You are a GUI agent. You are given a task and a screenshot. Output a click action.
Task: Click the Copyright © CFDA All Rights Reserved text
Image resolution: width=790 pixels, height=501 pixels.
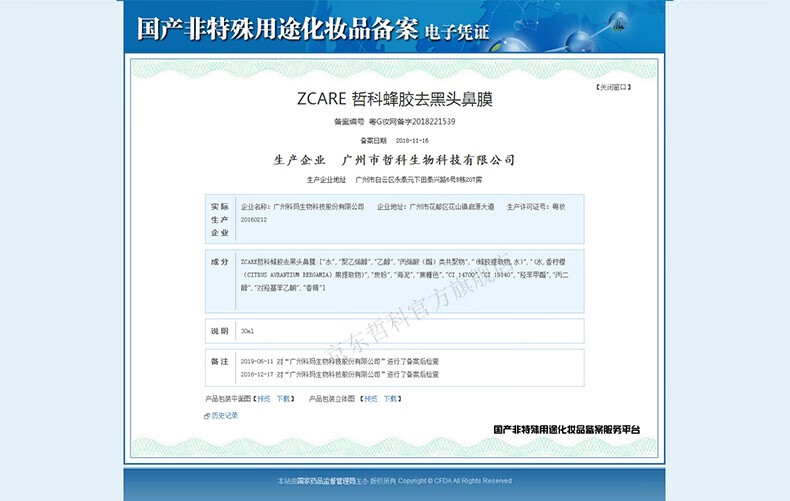[455, 481]
